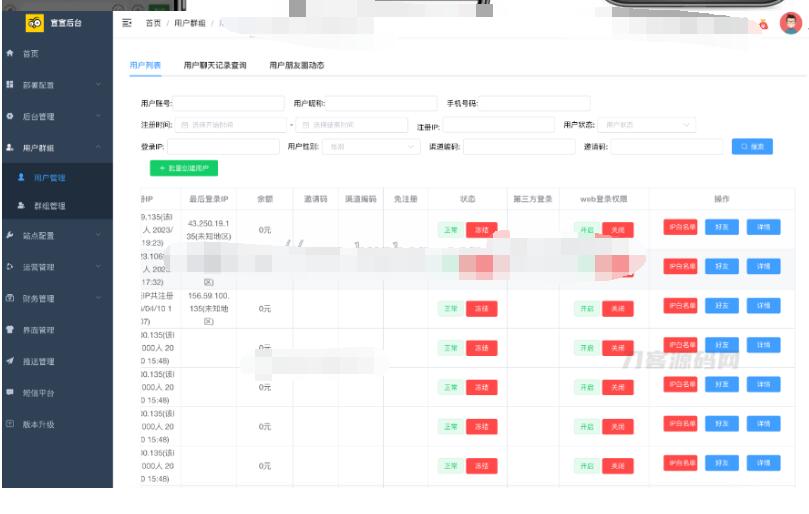Click the blue search button
This screenshot has height=514, width=809.
(x=752, y=147)
